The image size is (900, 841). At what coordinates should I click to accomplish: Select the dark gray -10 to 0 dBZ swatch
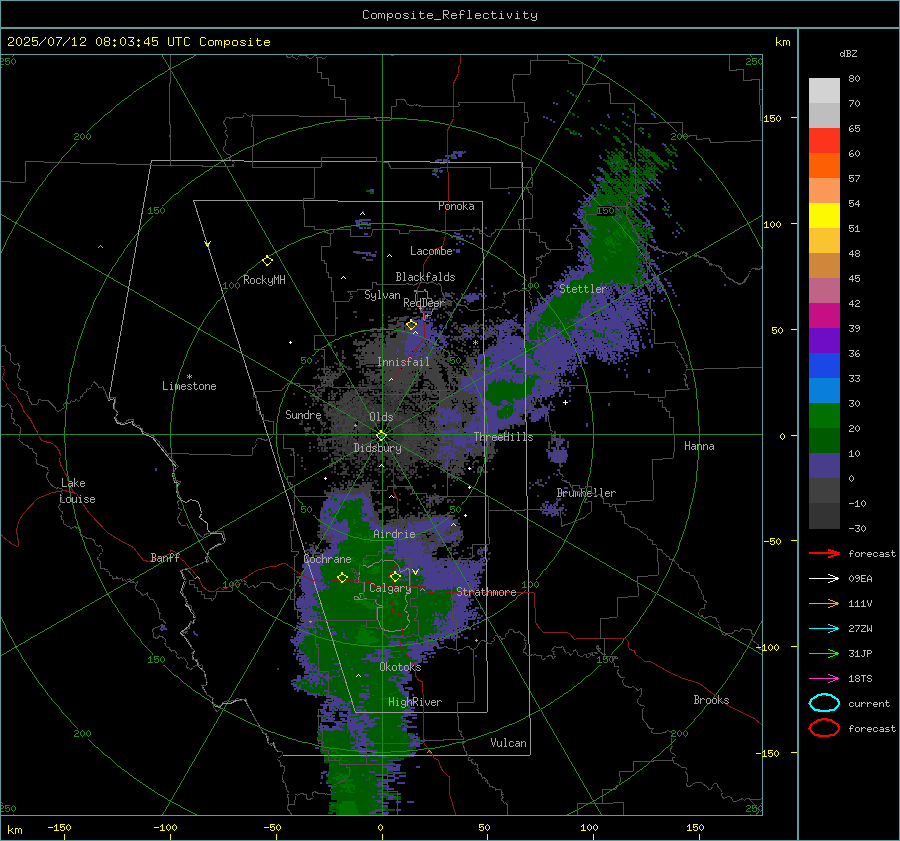[824, 491]
